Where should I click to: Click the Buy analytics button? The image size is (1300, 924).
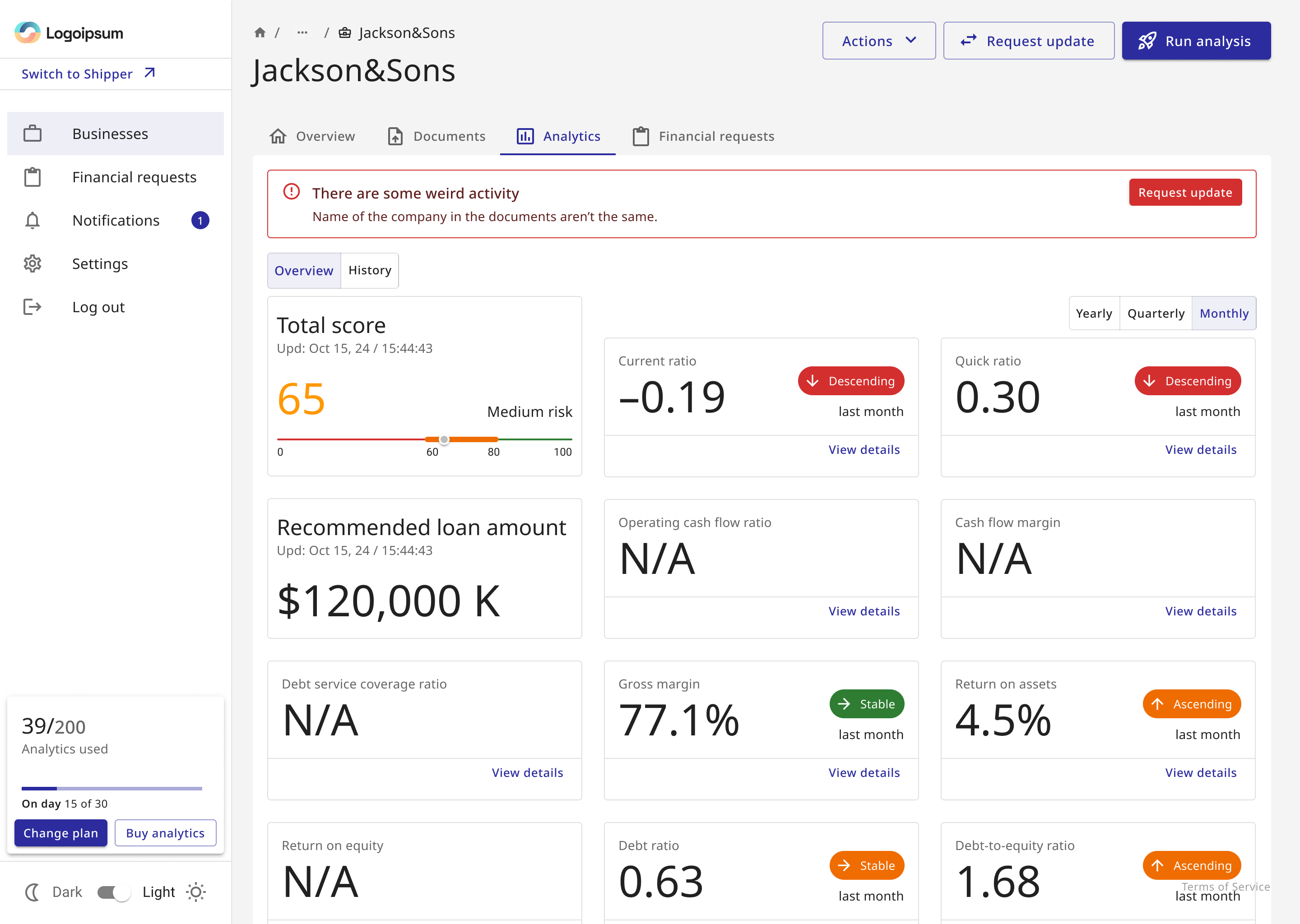coord(165,833)
